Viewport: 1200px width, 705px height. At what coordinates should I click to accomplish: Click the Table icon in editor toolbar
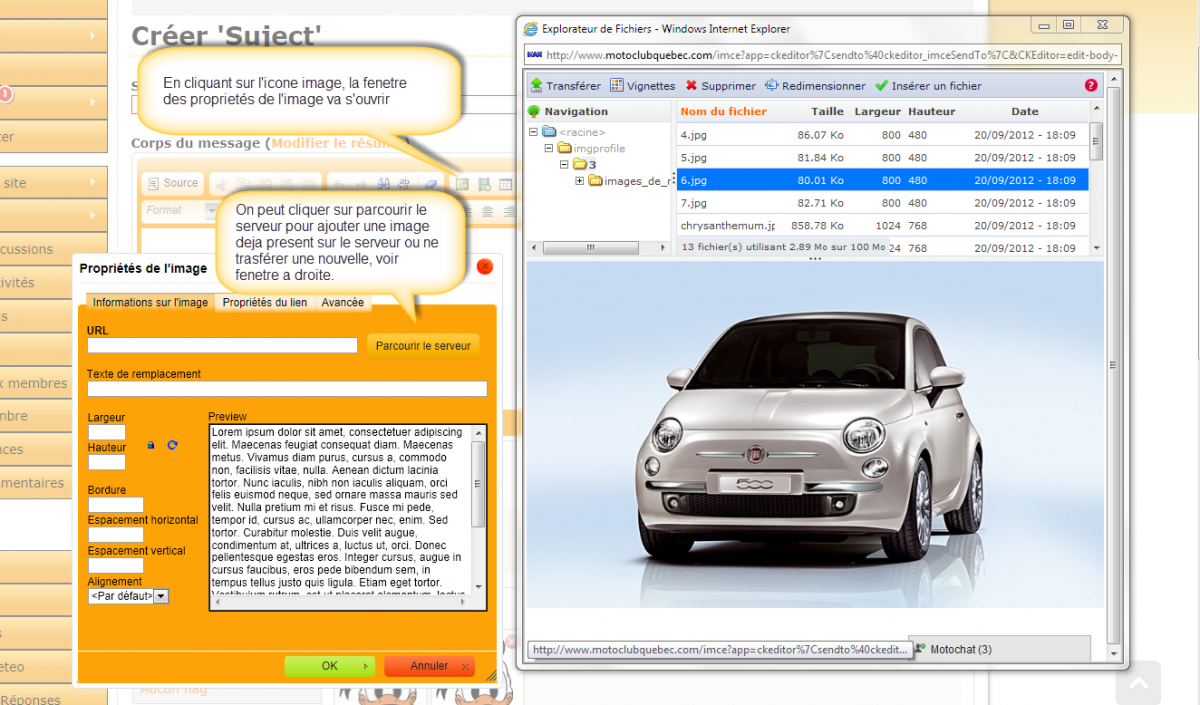click(506, 184)
